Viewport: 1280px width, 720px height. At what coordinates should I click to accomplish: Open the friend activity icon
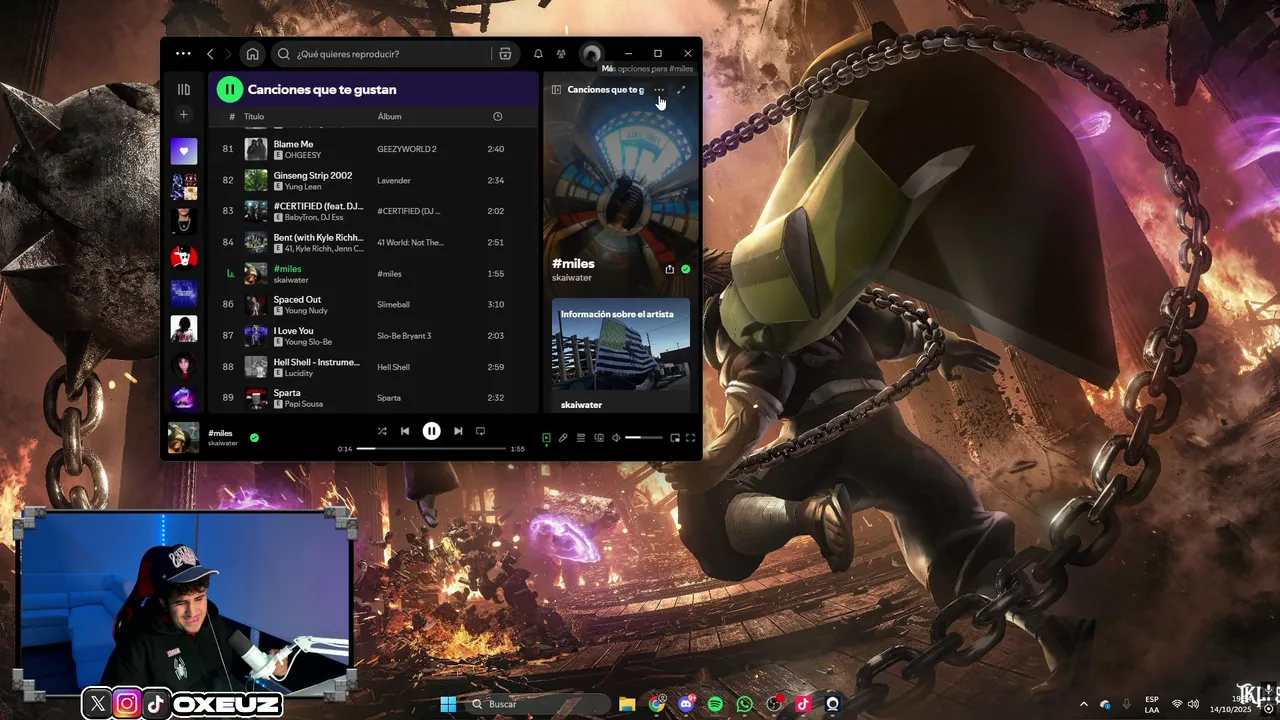(x=561, y=54)
